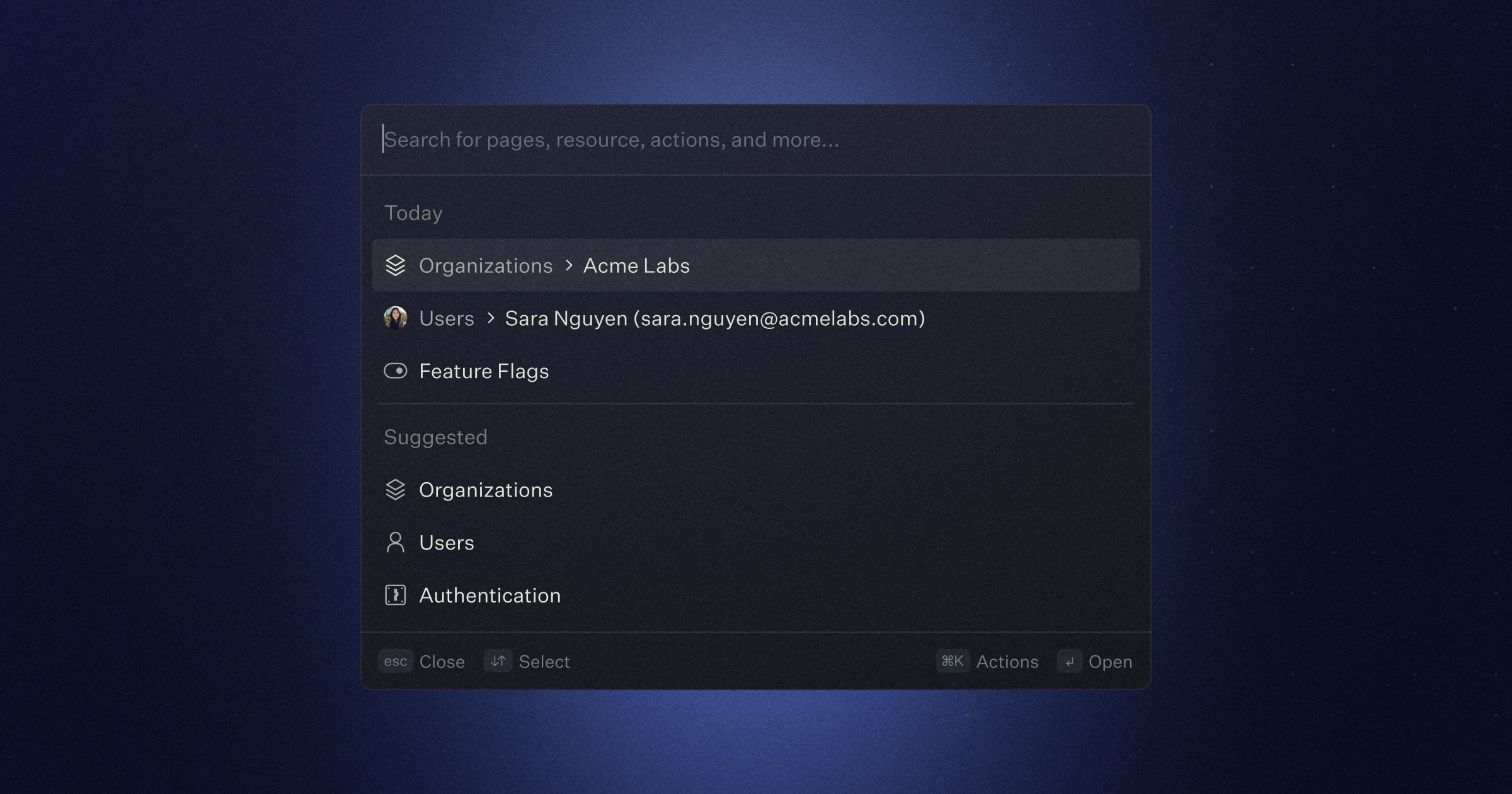Click the esc key badge in footer

pyautogui.click(x=396, y=661)
